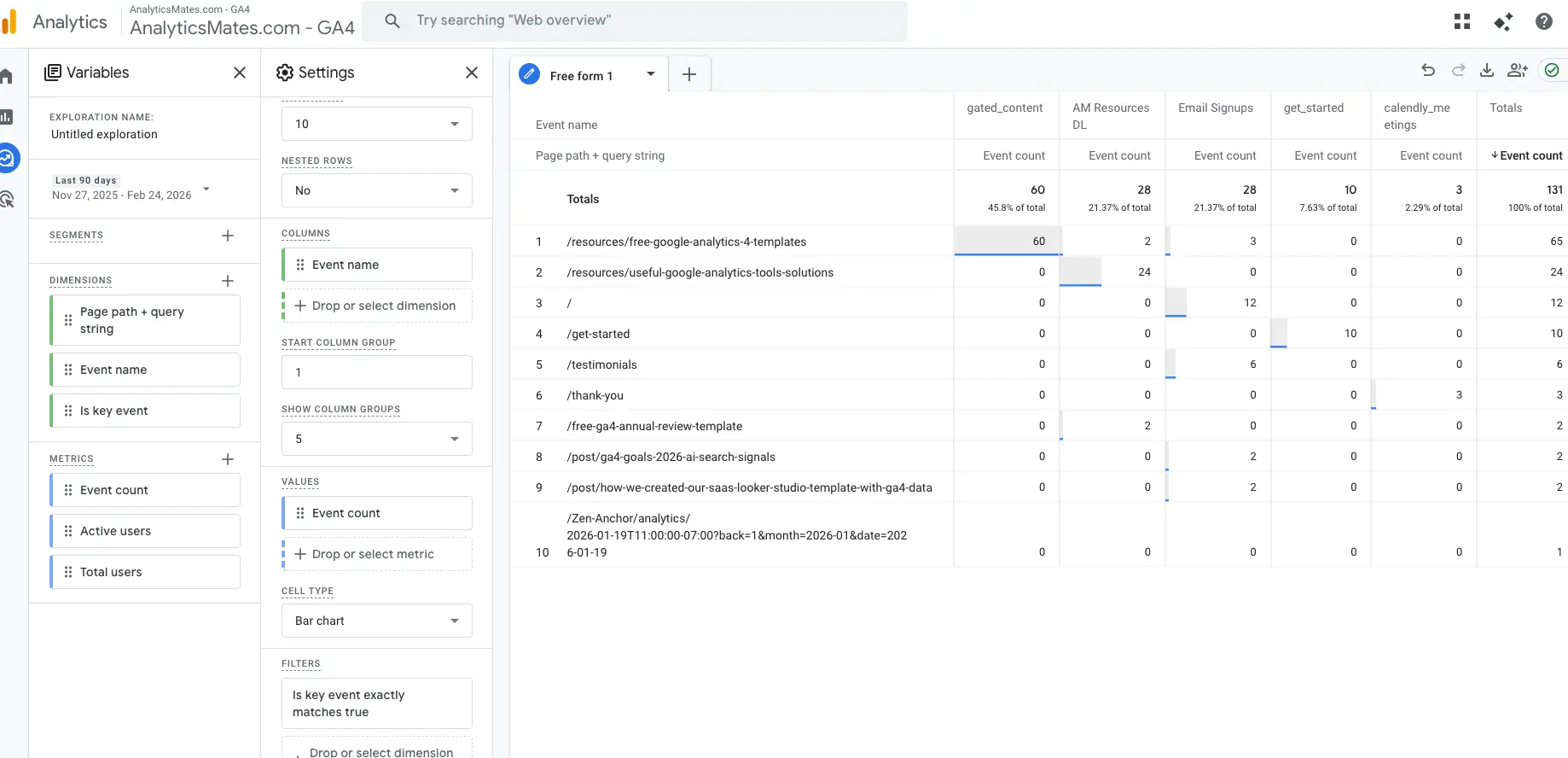Click the gated_content cell showing 60
The width and height of the screenshot is (1568, 758).
click(1007, 242)
